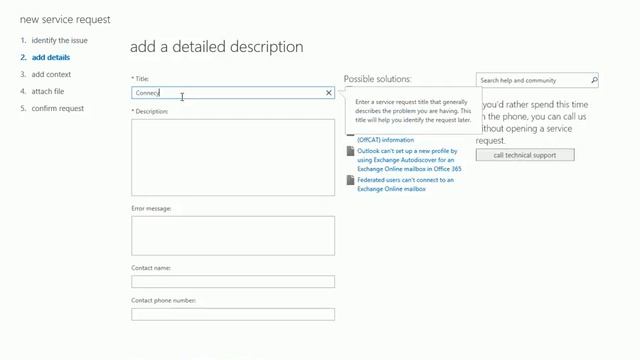Focus the Description text area
This screenshot has height=360, width=640.
pos(233,158)
